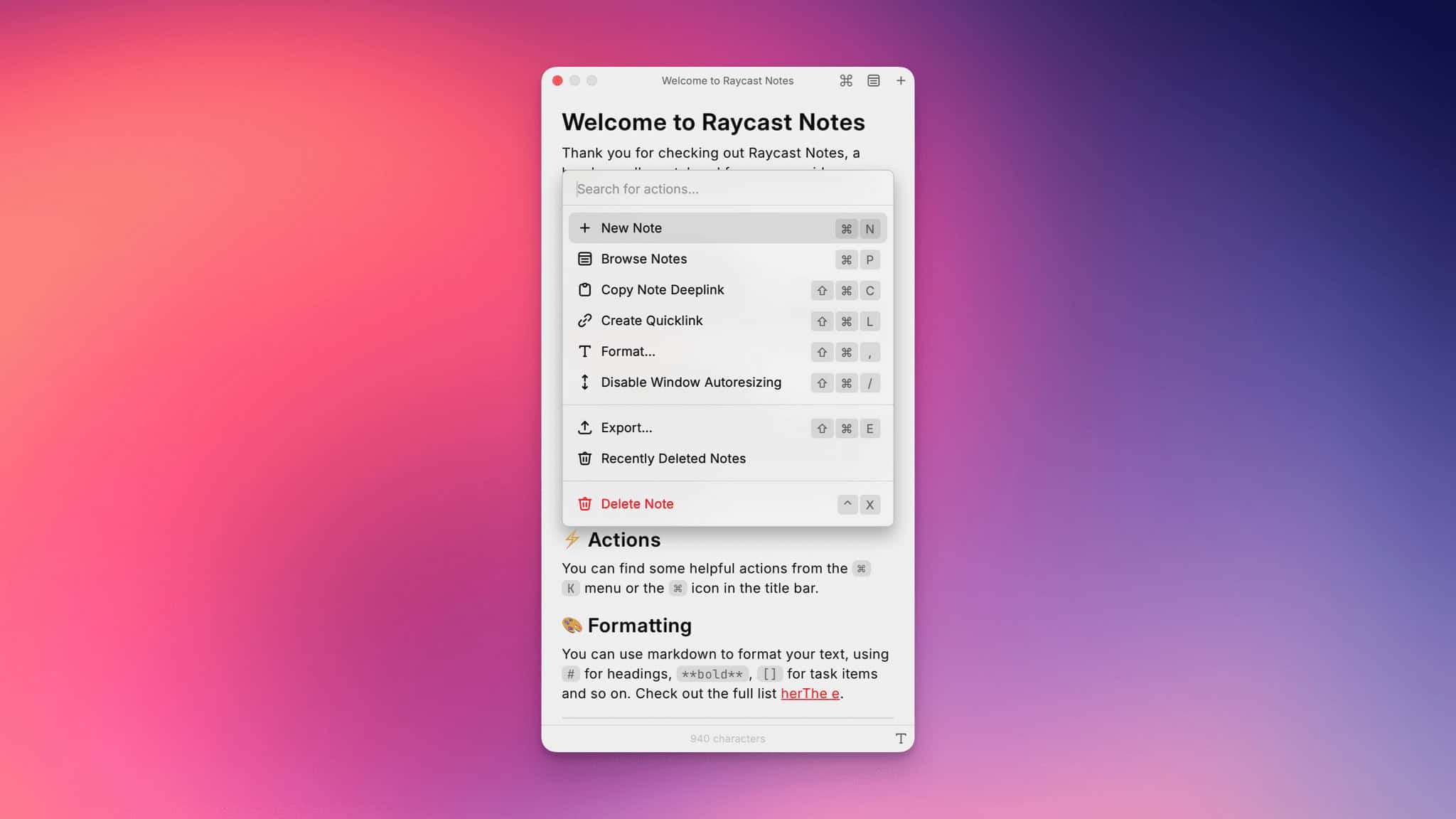
Task: Click the # heading code snippet
Action: [x=570, y=674]
